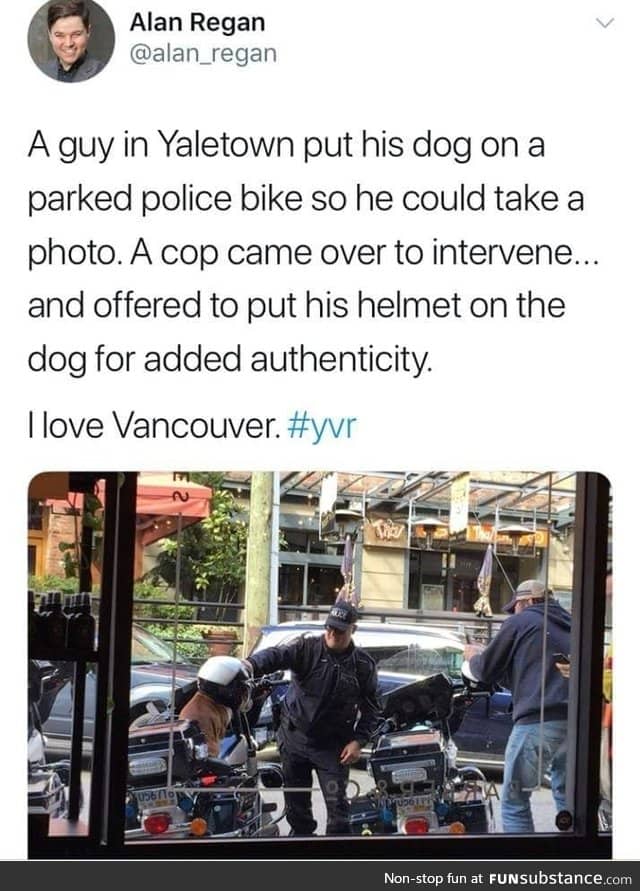Open Alan Regan's profile picture

[x=71, y=40]
